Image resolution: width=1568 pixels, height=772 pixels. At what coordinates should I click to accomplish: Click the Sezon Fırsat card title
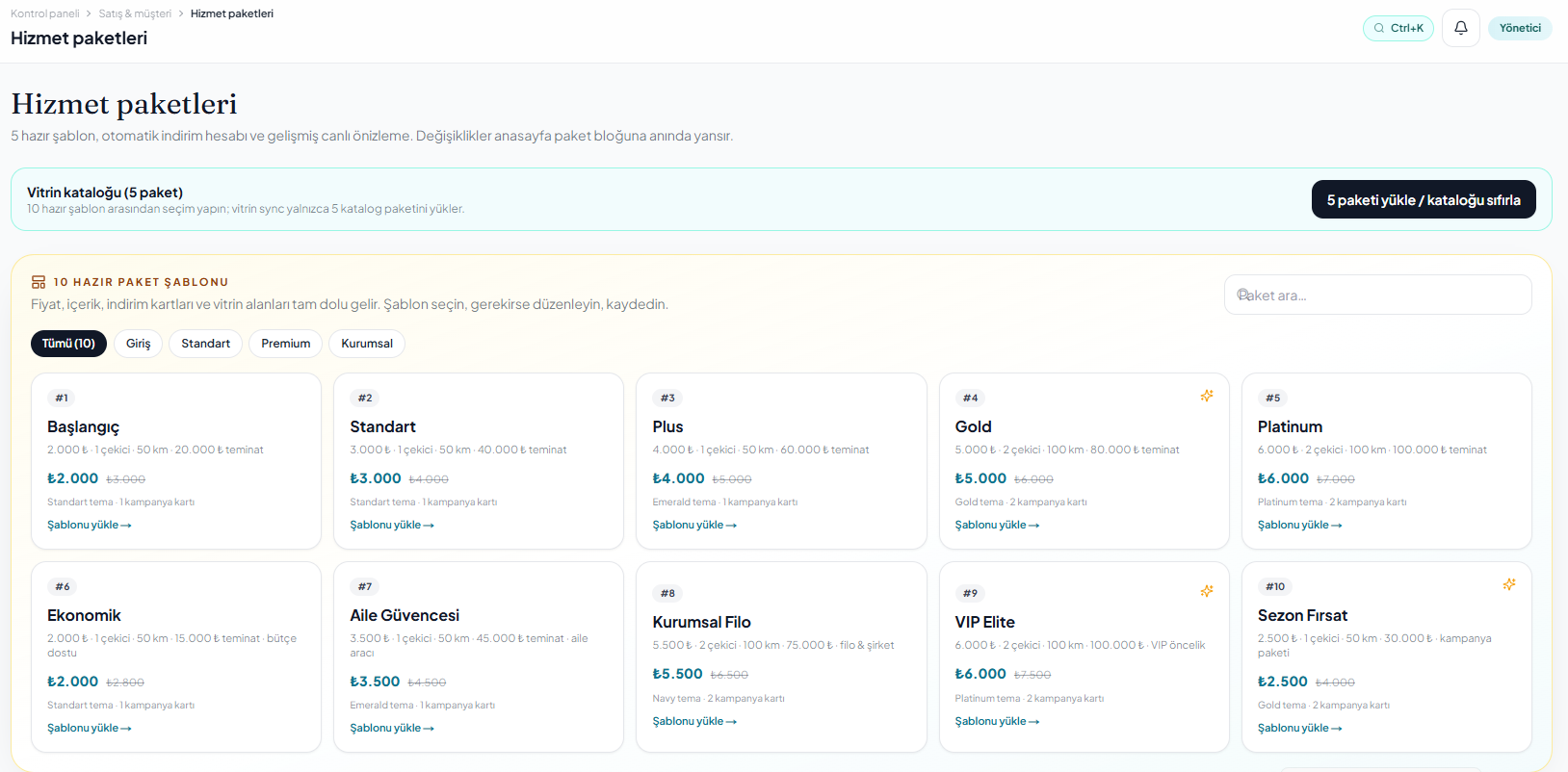(x=1302, y=615)
